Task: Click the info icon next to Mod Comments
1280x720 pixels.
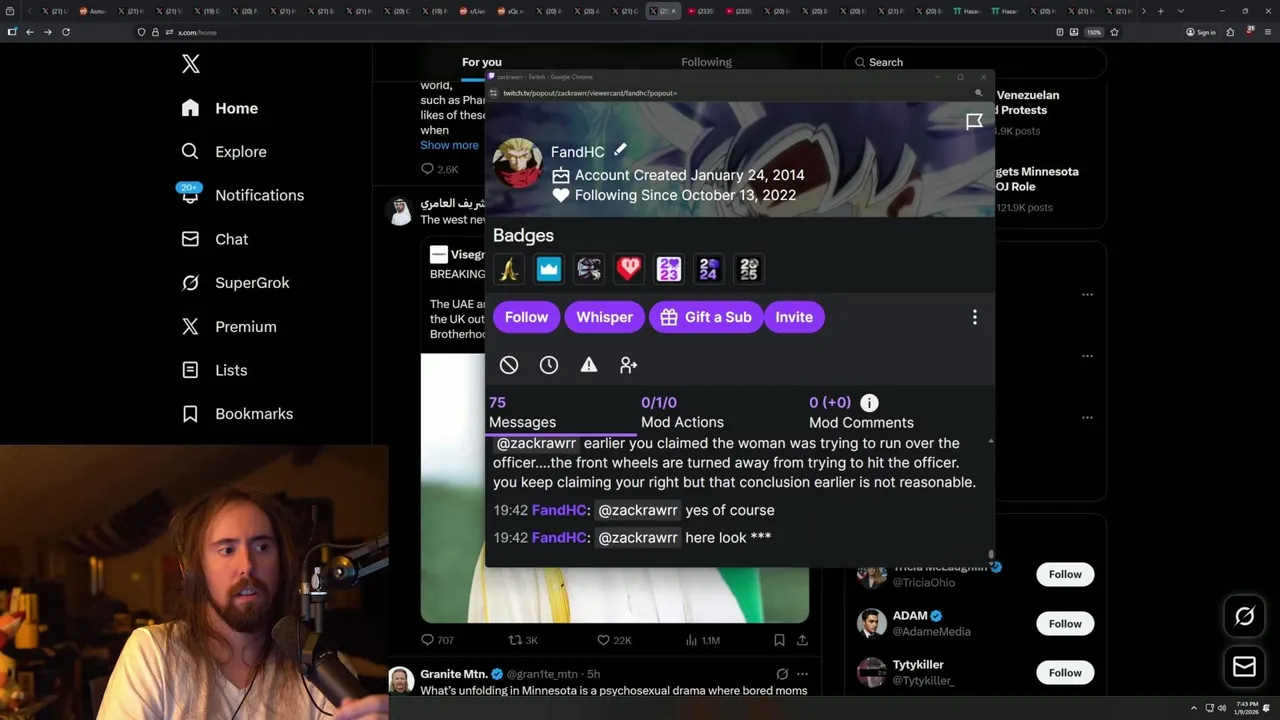Action: coord(869,403)
